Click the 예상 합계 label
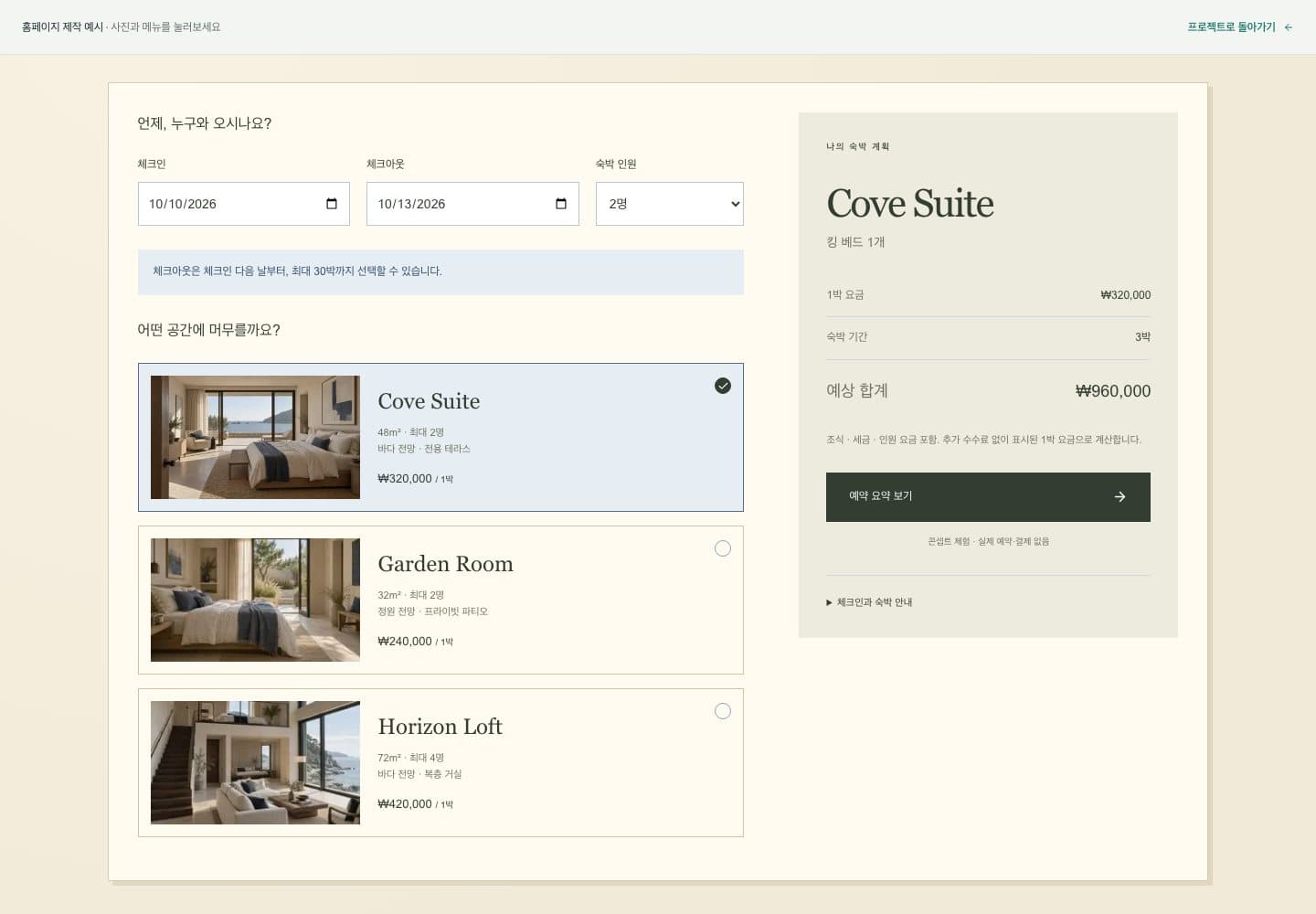The width and height of the screenshot is (1316, 914). pos(857,391)
